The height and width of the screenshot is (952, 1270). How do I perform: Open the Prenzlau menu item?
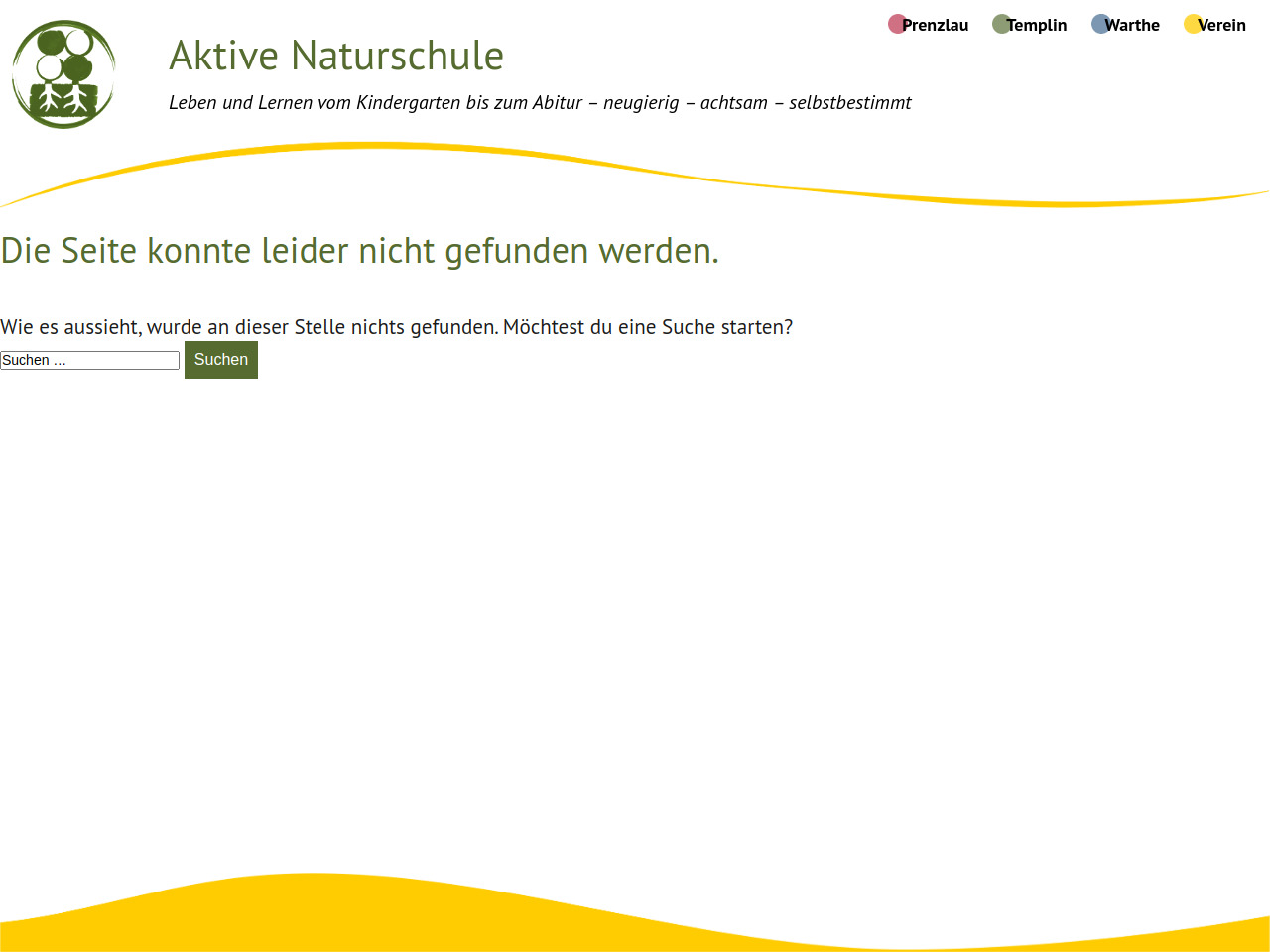(x=935, y=25)
